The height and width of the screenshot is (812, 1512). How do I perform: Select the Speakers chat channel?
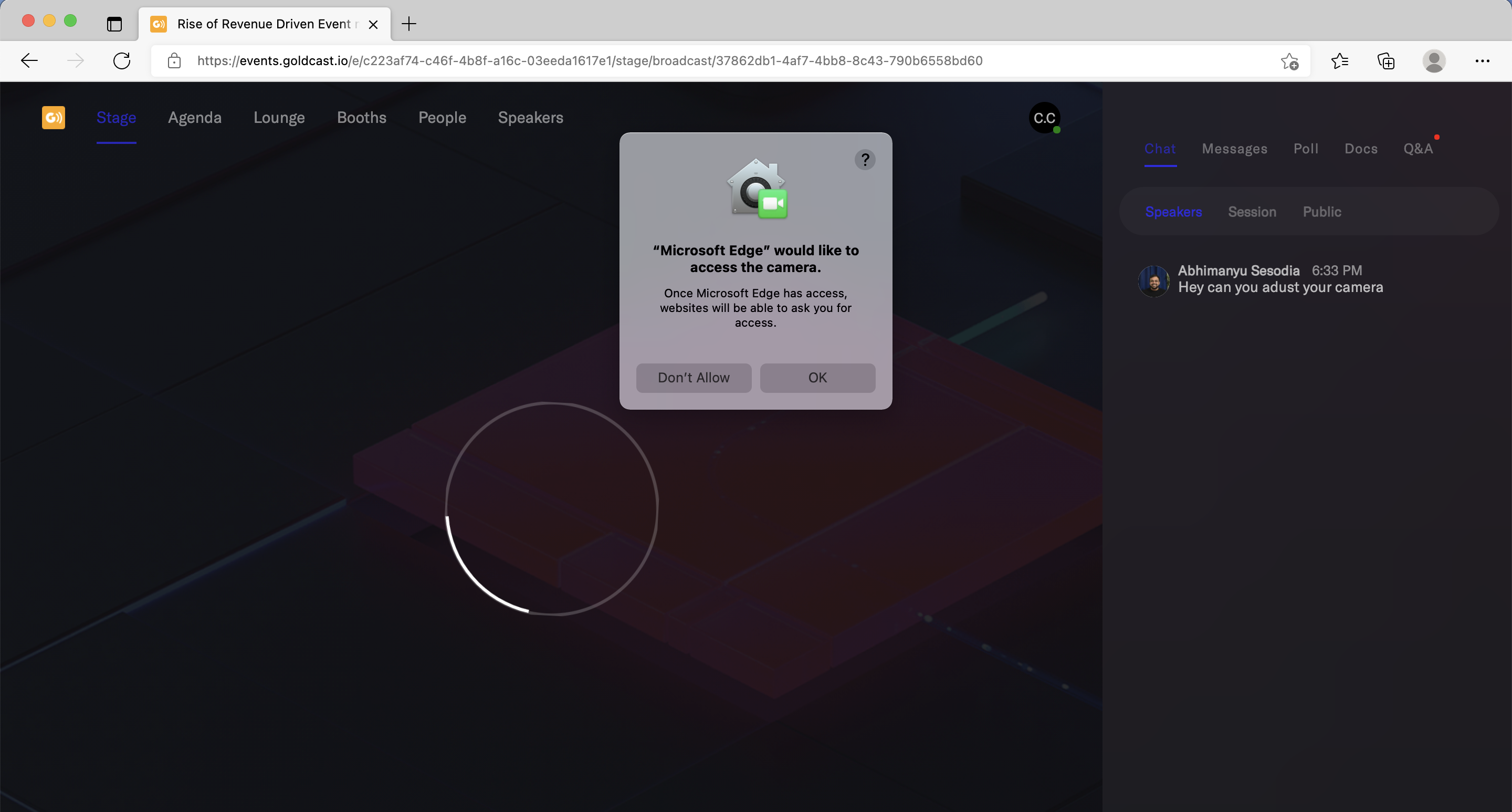(1173, 212)
